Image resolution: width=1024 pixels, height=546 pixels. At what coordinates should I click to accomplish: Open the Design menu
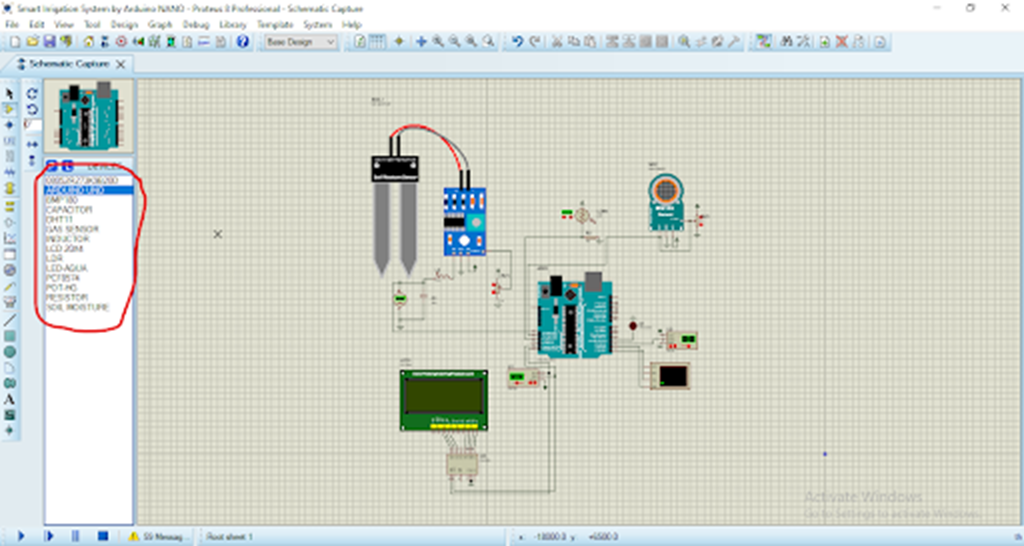124,24
